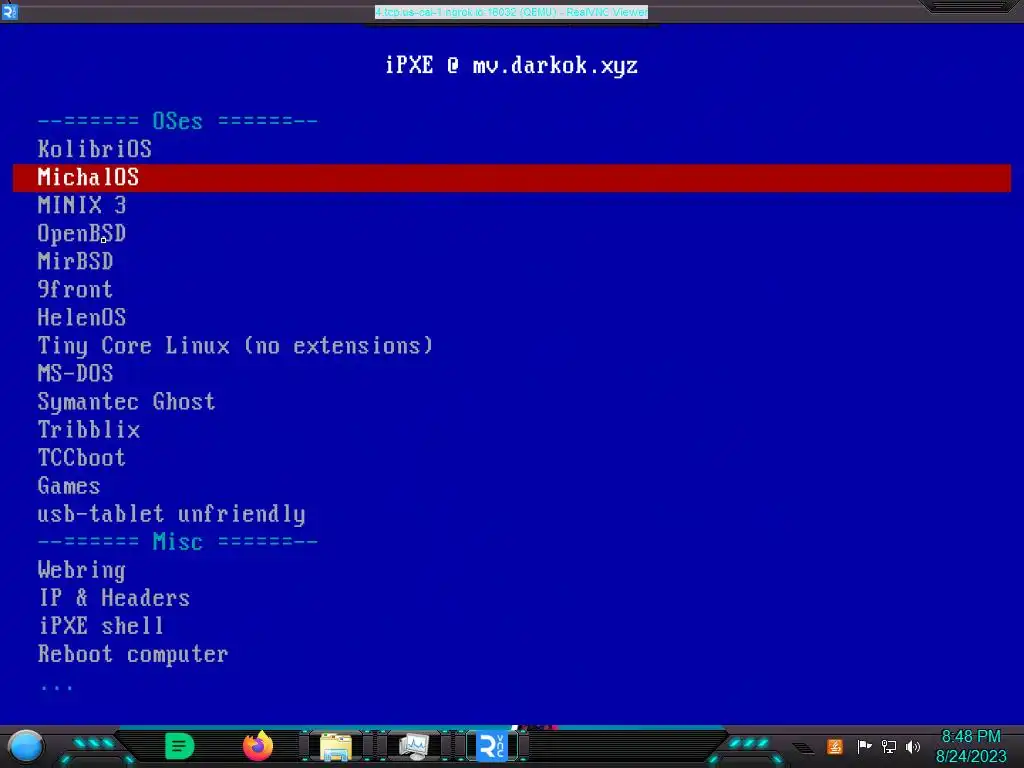Image resolution: width=1024 pixels, height=768 pixels.
Task: Select the KolibriOS boot entry
Action: coord(95,150)
